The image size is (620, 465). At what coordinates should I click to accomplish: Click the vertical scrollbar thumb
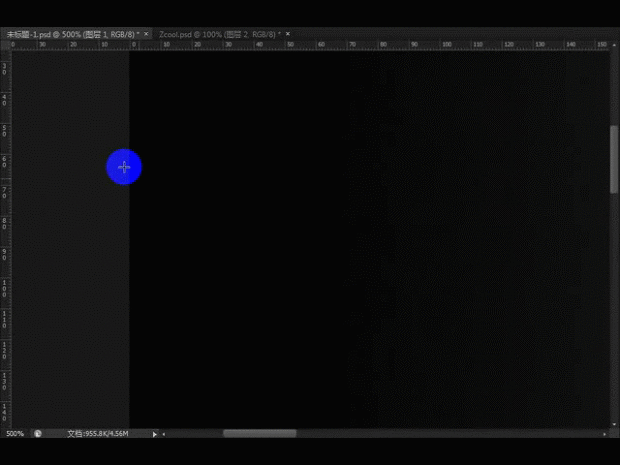(614, 160)
